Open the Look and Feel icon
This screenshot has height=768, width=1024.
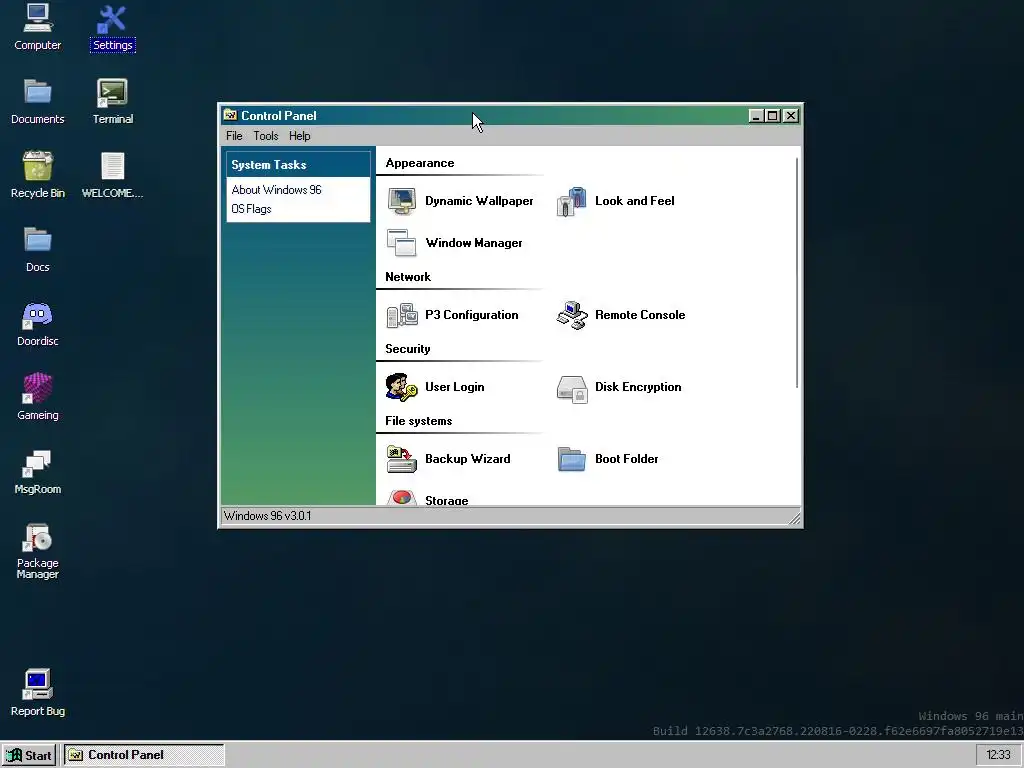pos(571,201)
